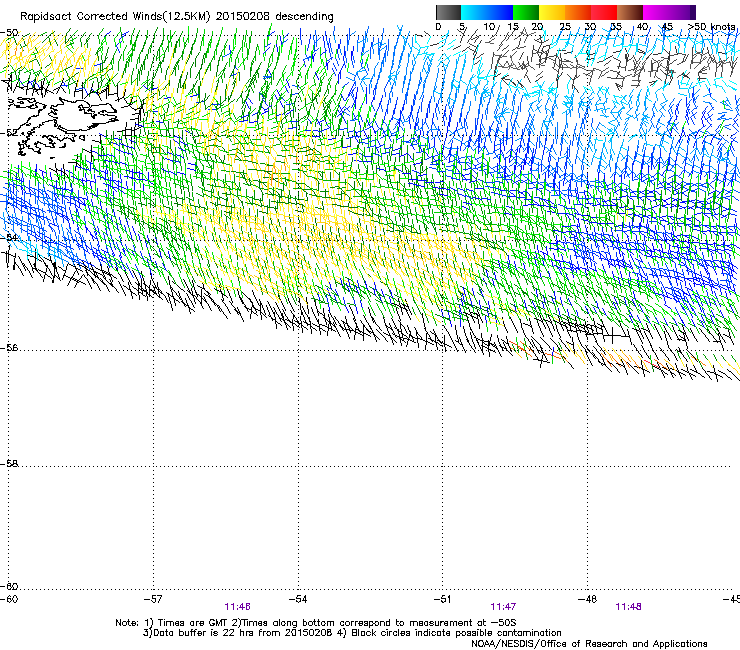Pick the orange 25-30 knots legend swatch
The height and width of the screenshot is (650, 740).
point(578,12)
